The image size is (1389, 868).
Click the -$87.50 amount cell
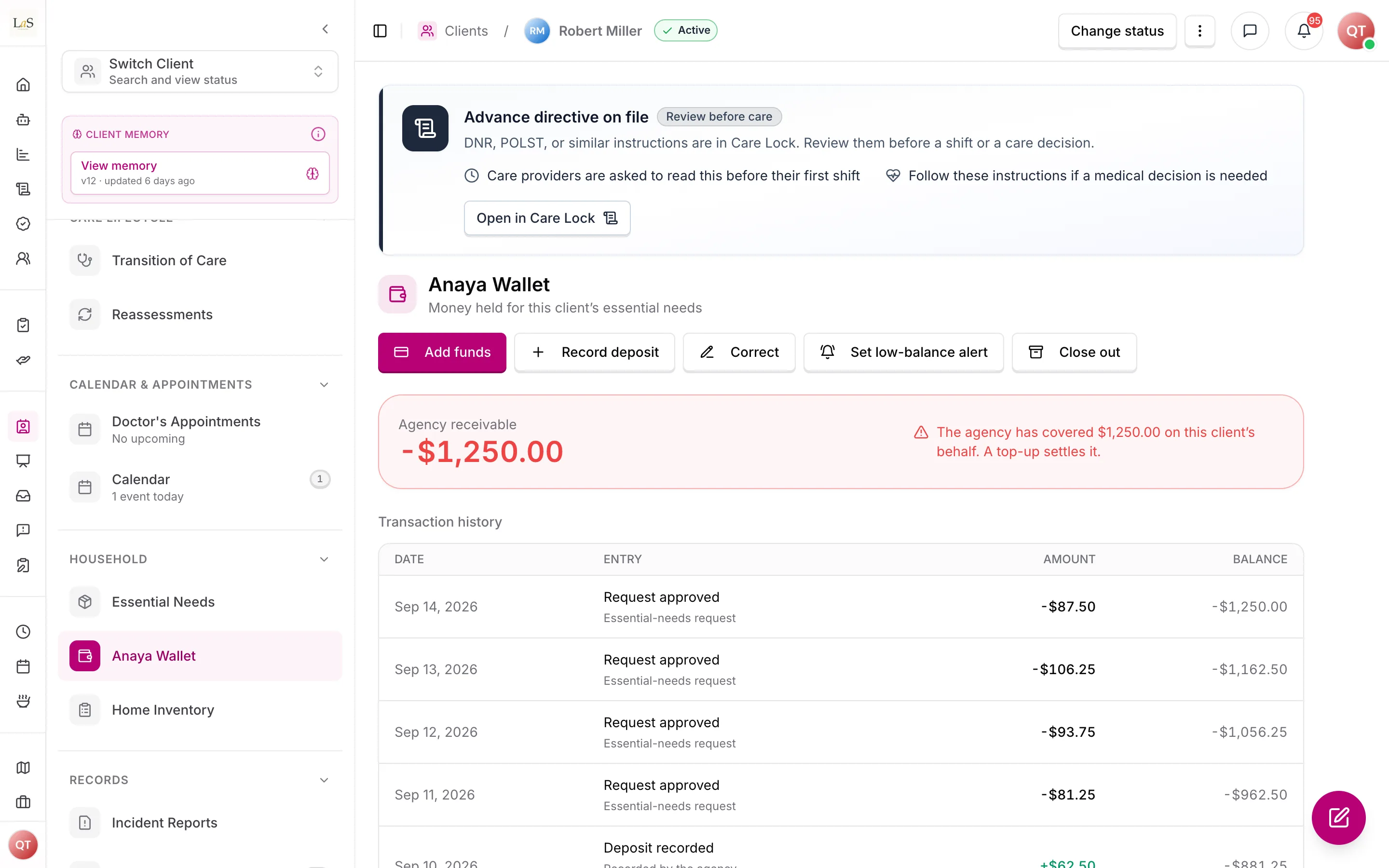(1068, 607)
